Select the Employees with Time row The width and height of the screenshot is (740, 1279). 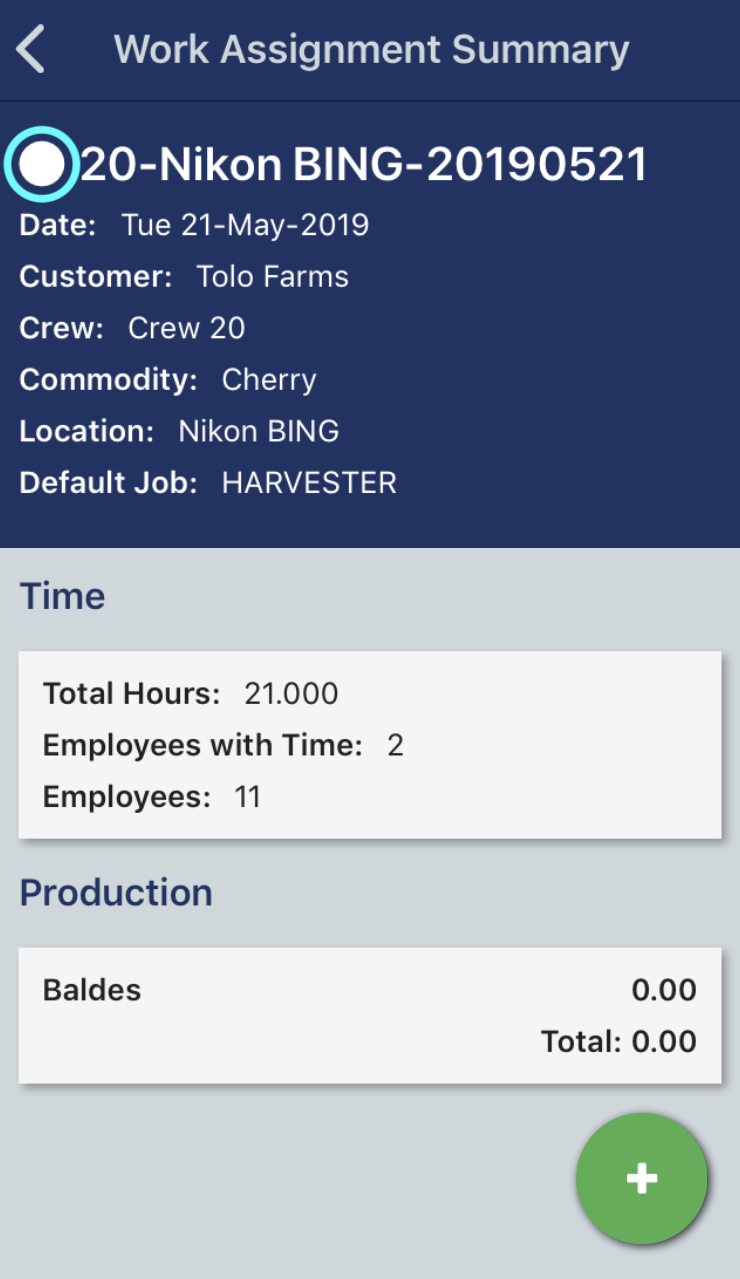(x=222, y=745)
